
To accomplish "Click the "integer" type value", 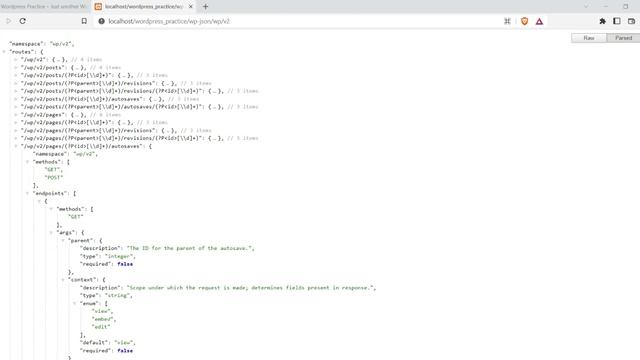I will (x=119, y=256).
